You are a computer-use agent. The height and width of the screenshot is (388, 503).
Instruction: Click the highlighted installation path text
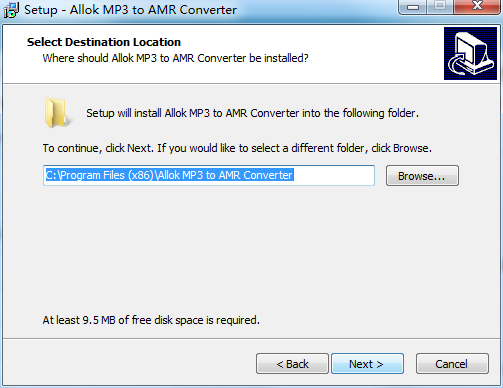coord(169,175)
